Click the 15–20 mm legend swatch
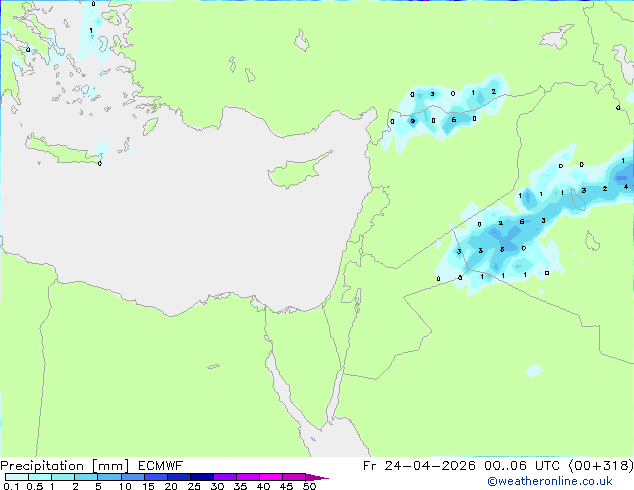 pos(156,477)
